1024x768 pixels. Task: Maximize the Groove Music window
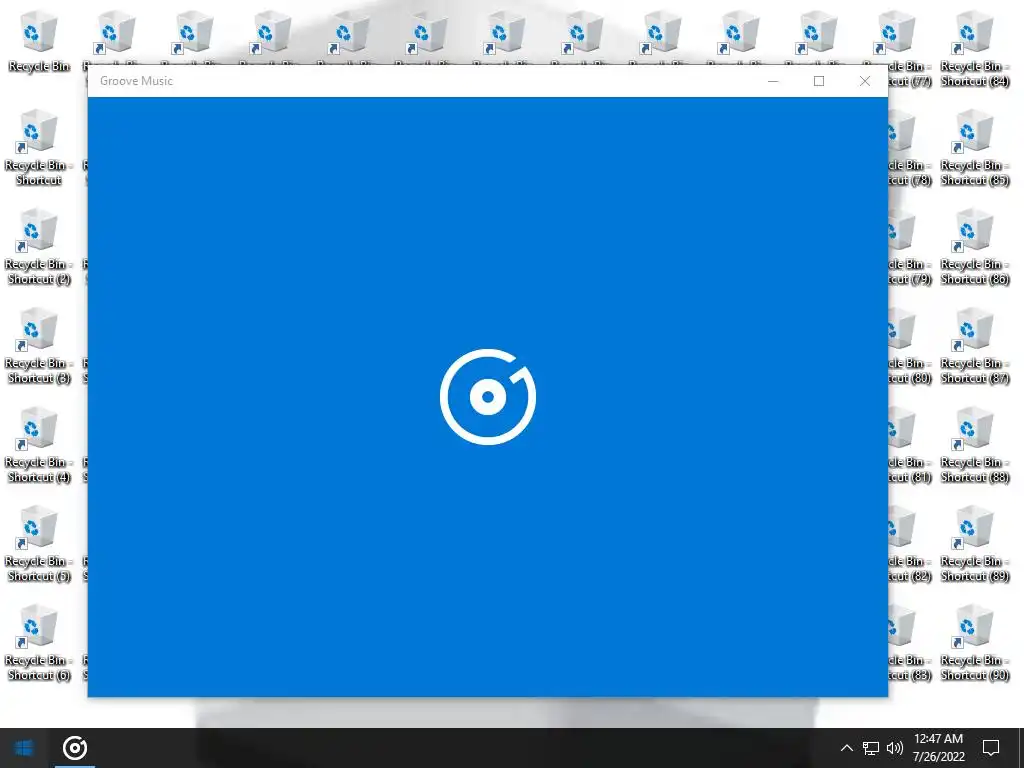819,81
